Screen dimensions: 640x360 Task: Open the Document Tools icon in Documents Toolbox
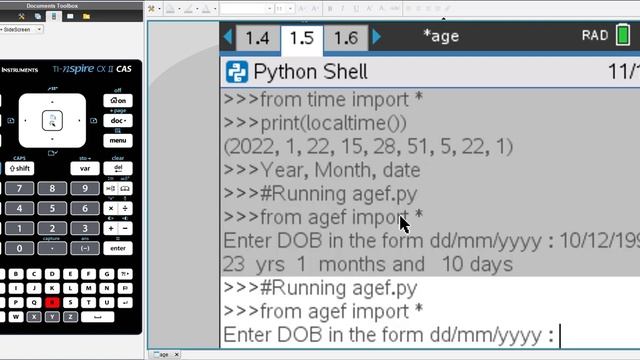point(21,16)
